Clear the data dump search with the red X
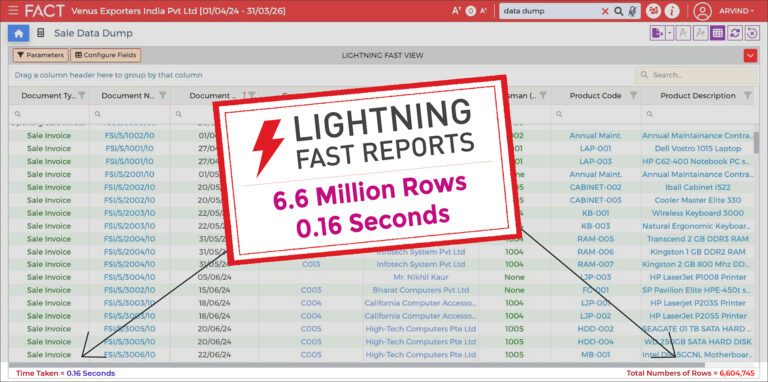This screenshot has height=382, width=768. tap(605, 11)
